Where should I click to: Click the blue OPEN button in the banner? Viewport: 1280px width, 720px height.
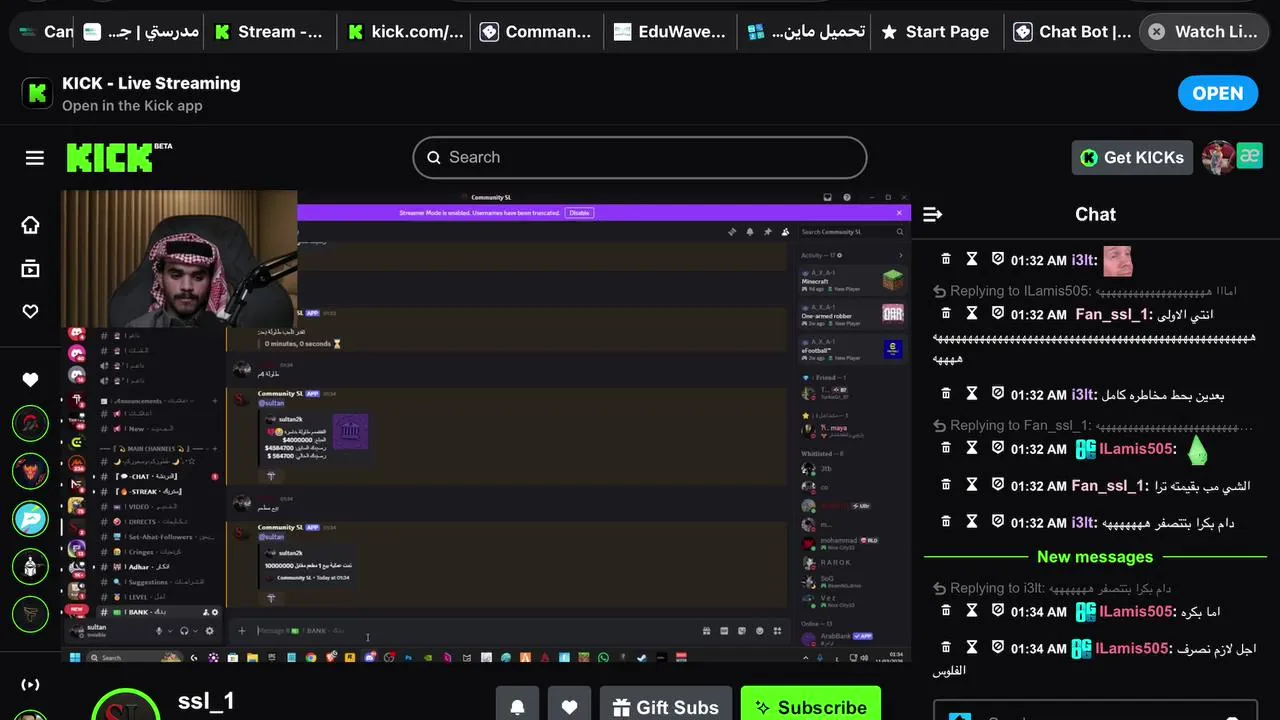[x=1217, y=93]
